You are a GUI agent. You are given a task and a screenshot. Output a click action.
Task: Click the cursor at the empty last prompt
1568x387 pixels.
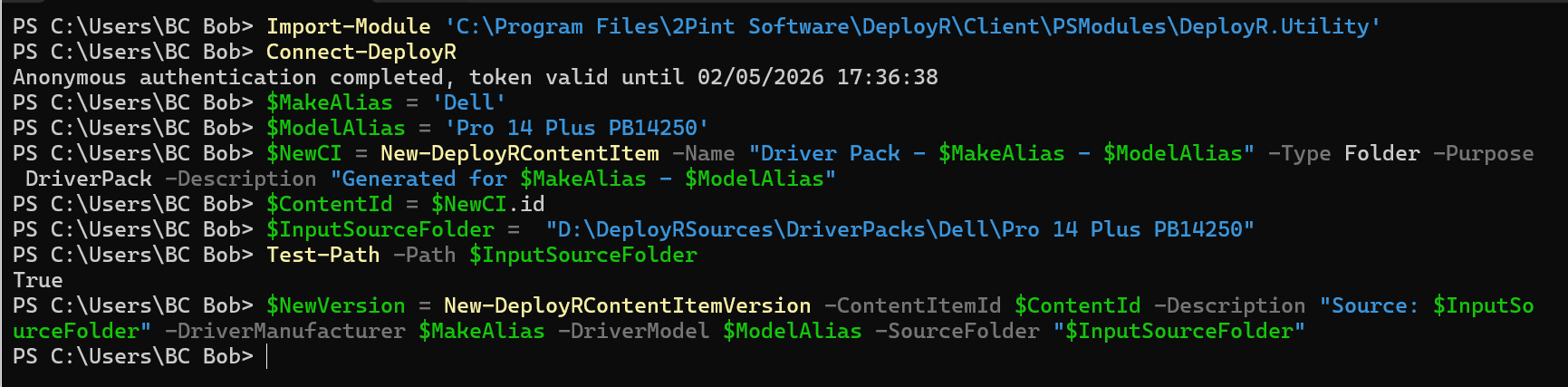coord(268,356)
